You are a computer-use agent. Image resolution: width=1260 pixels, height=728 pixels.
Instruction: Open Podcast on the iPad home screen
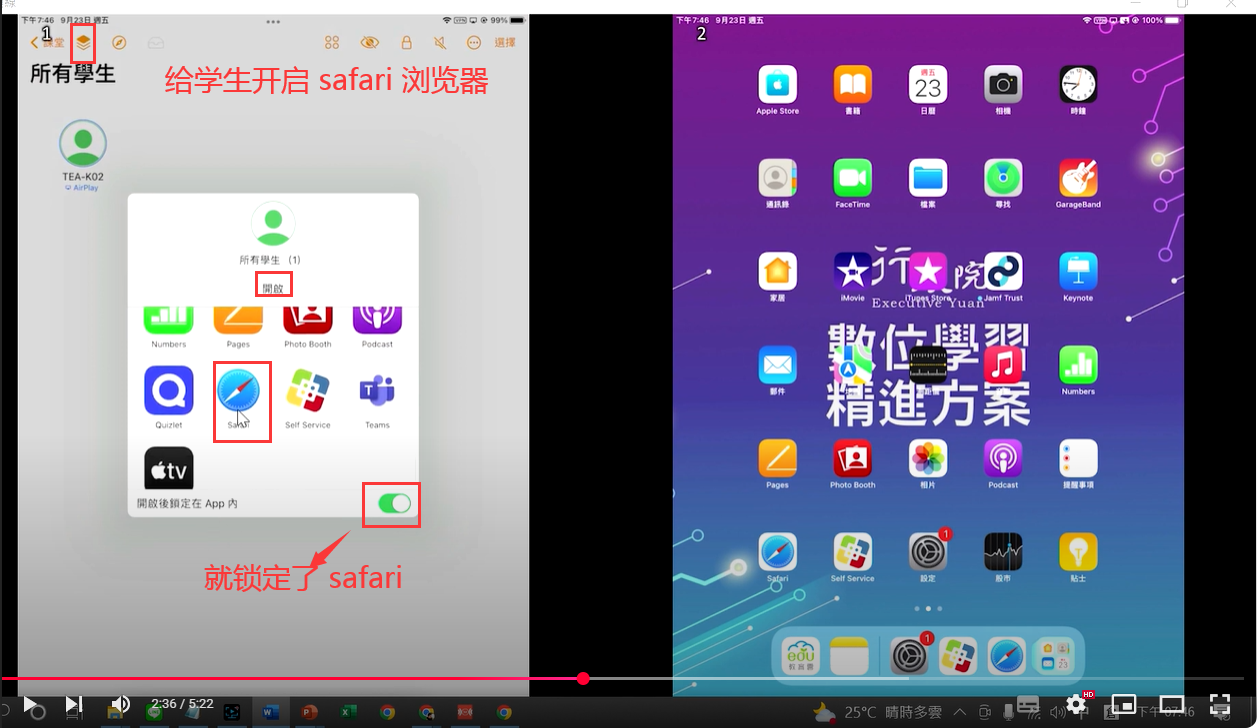[1003, 458]
